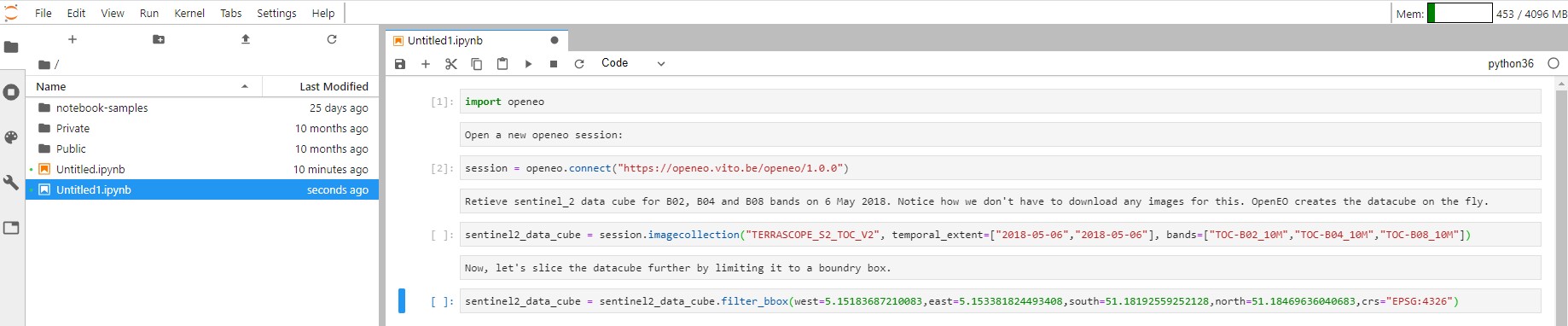1568x326 pixels.
Task: Sort files by Name column
Action: [x=143, y=86]
